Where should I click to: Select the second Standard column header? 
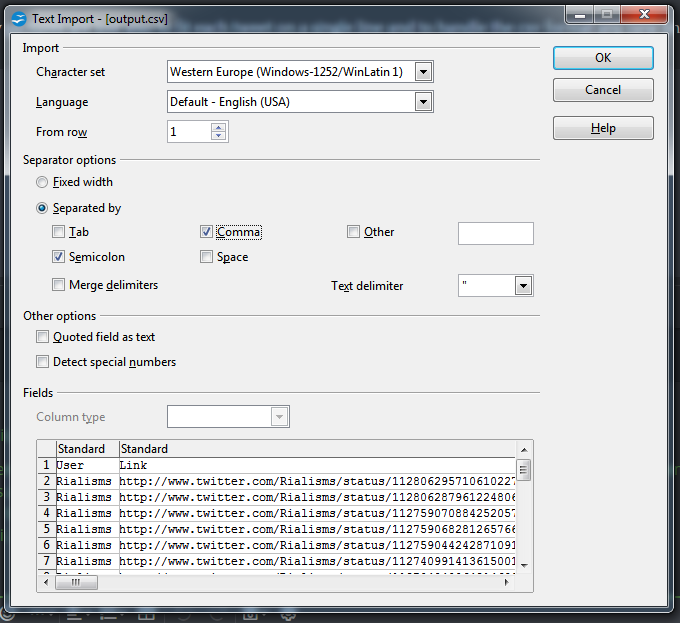point(317,449)
